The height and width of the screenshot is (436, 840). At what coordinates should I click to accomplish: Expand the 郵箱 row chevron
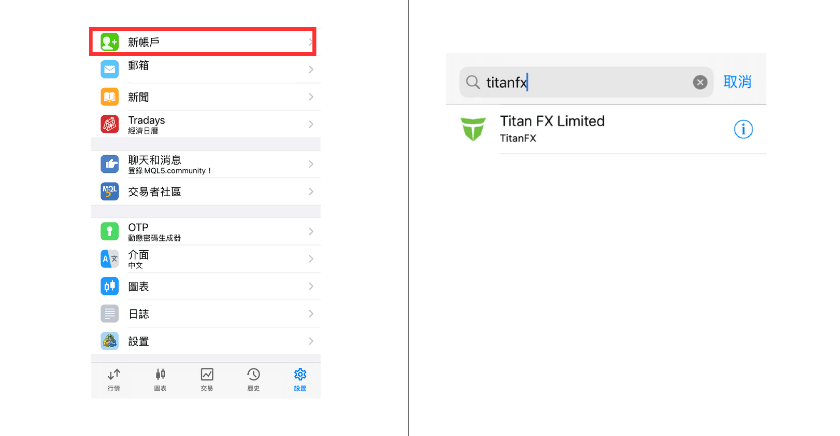(x=311, y=69)
